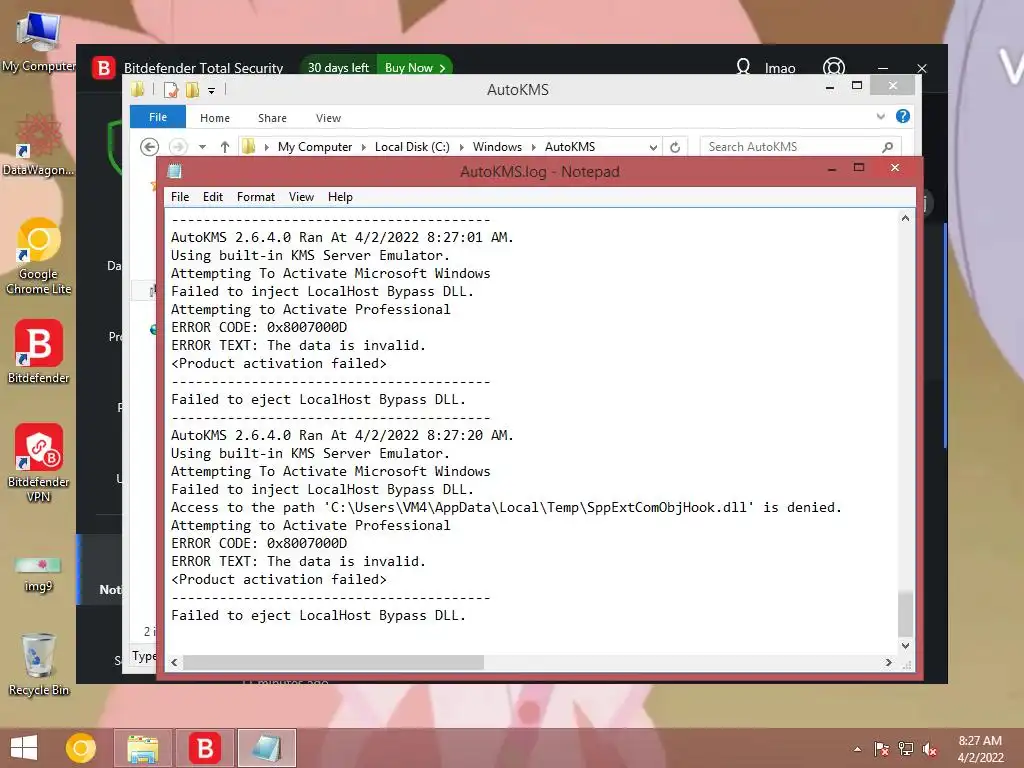The width and height of the screenshot is (1024, 768).
Task: Open Explorer Share ribbon tab
Action: (272, 118)
